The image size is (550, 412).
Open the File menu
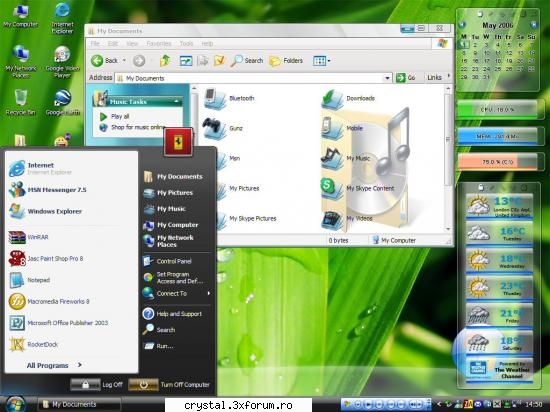(95, 43)
